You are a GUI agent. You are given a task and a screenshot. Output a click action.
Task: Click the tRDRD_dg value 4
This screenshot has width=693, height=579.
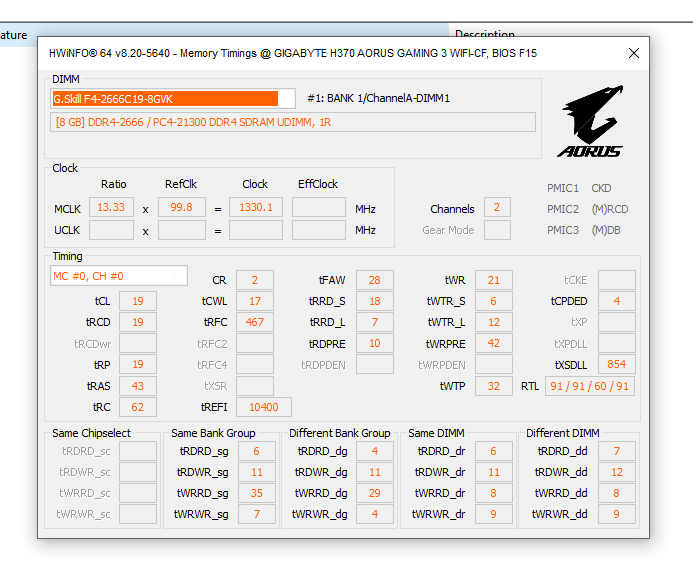tap(375, 451)
